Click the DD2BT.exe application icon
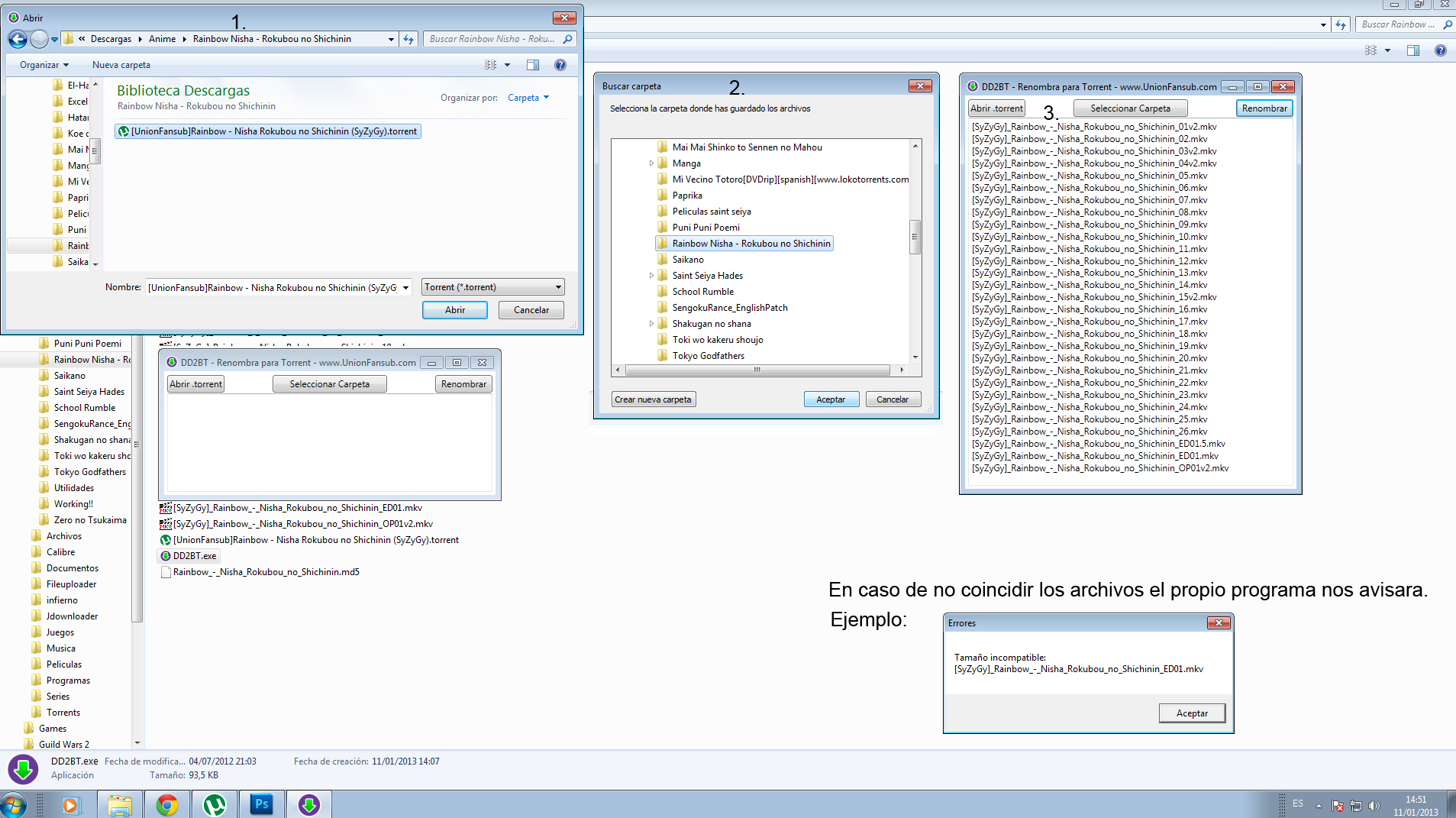The height and width of the screenshot is (818, 1456). tap(189, 556)
